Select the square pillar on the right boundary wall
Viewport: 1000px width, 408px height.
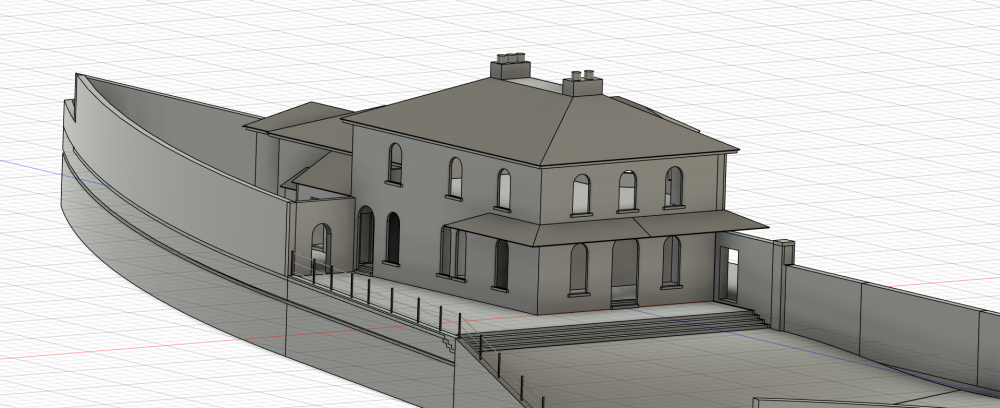tap(783, 284)
